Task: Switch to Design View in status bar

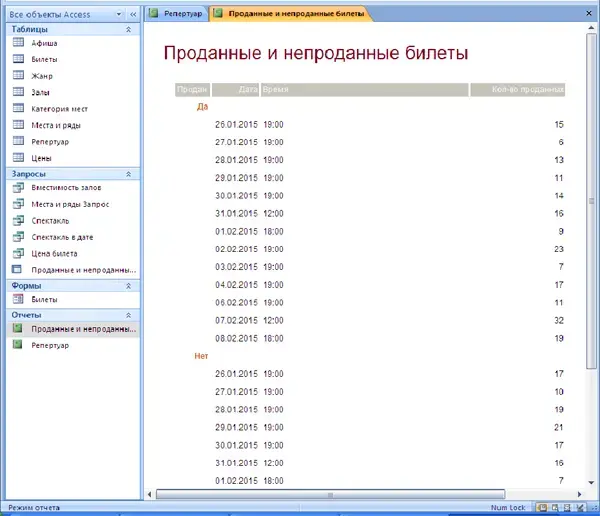Action: click(x=581, y=508)
